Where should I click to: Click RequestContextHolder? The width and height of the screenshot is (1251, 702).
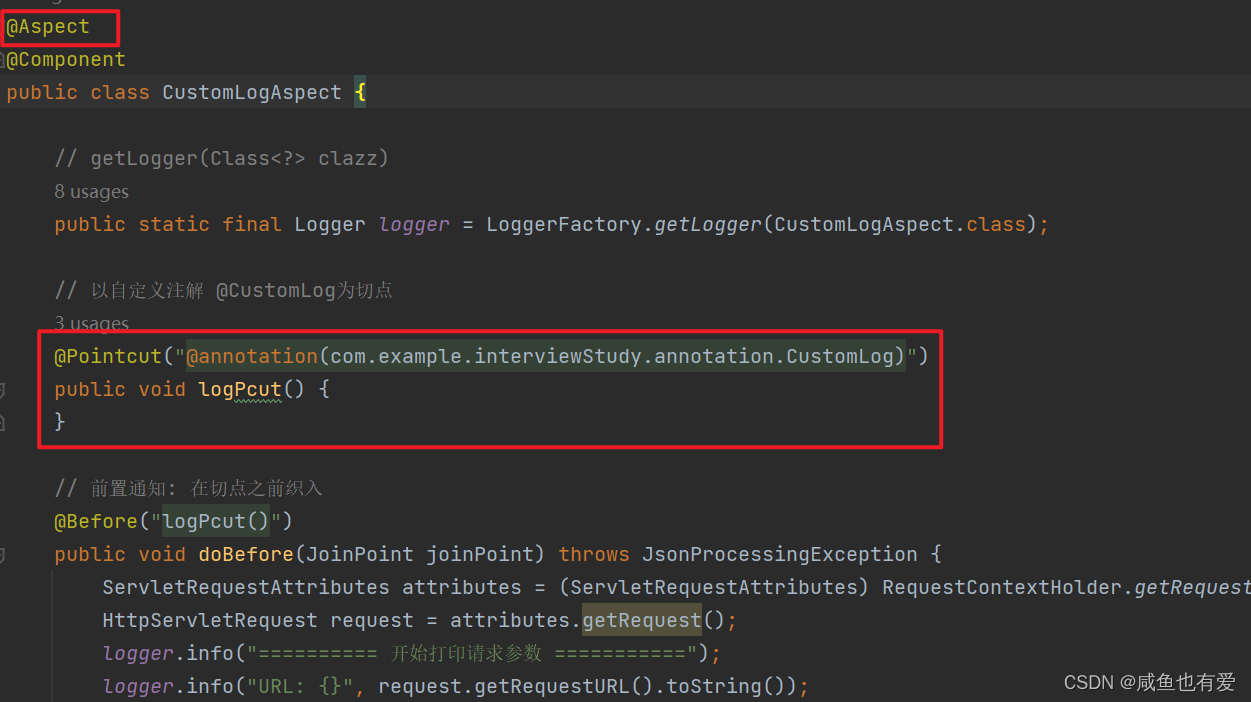tap(1002, 587)
